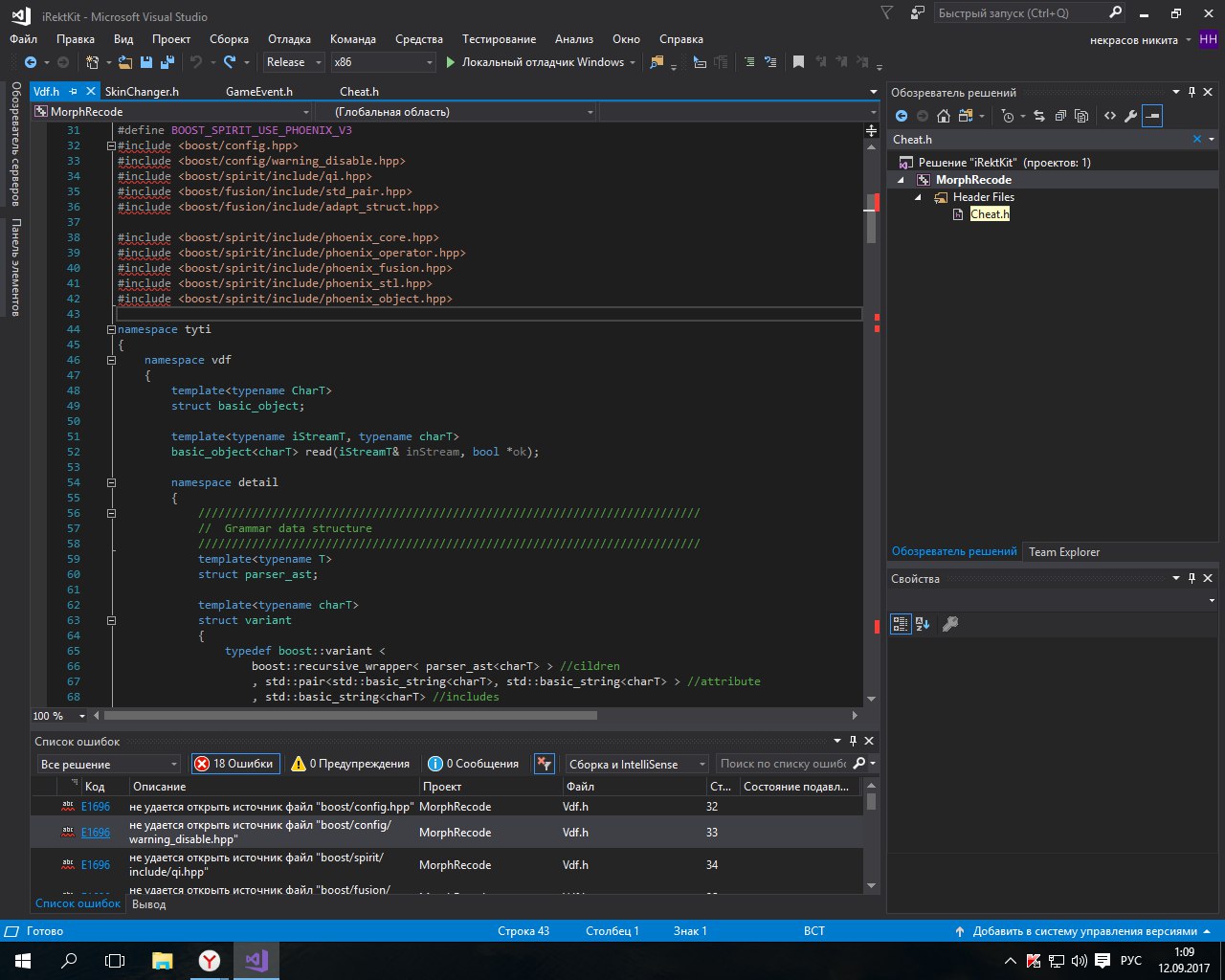Click the Home icon in Solution Explorer
This screenshot has height=980, width=1225.
pos(943,116)
